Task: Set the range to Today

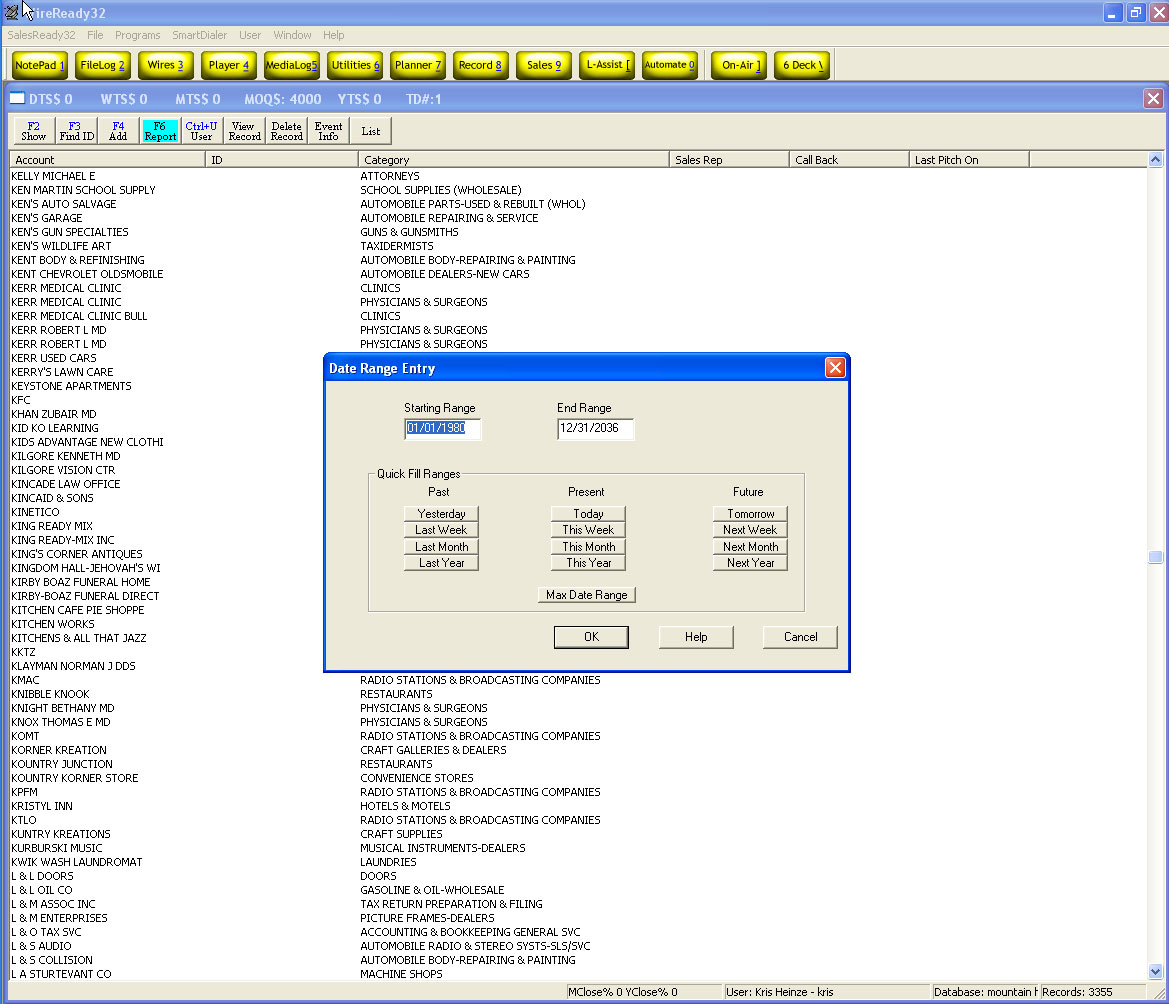Action: (x=588, y=514)
